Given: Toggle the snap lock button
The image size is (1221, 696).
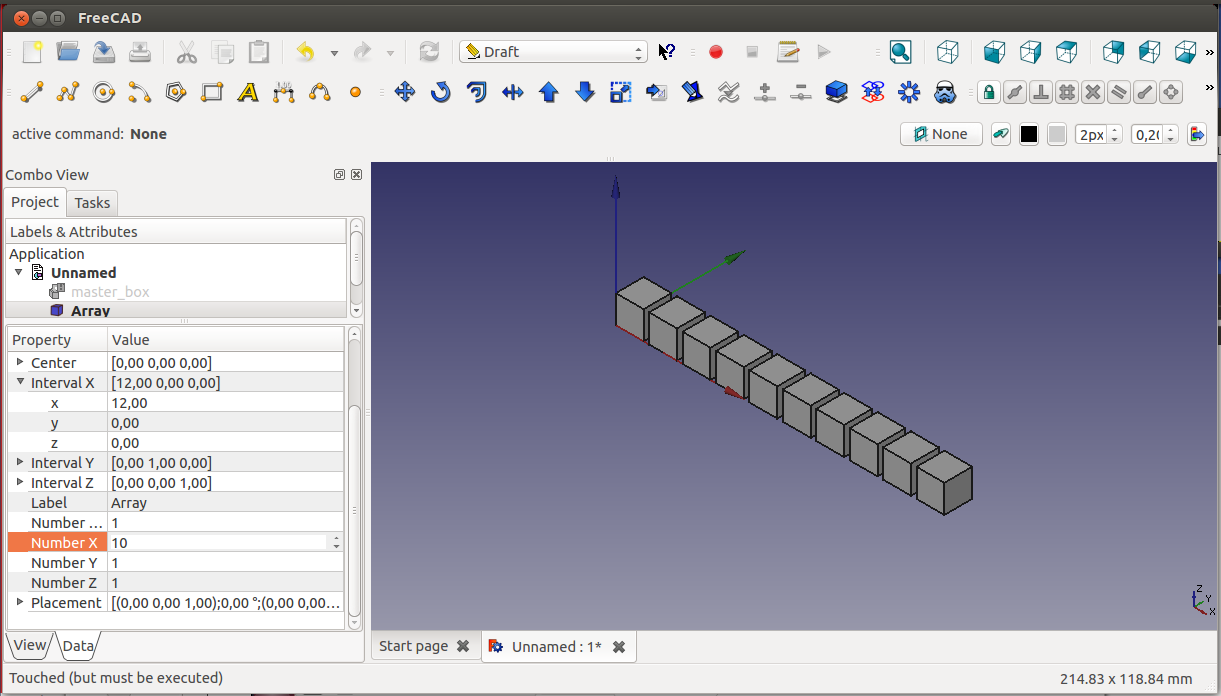Looking at the screenshot, I should [989, 93].
